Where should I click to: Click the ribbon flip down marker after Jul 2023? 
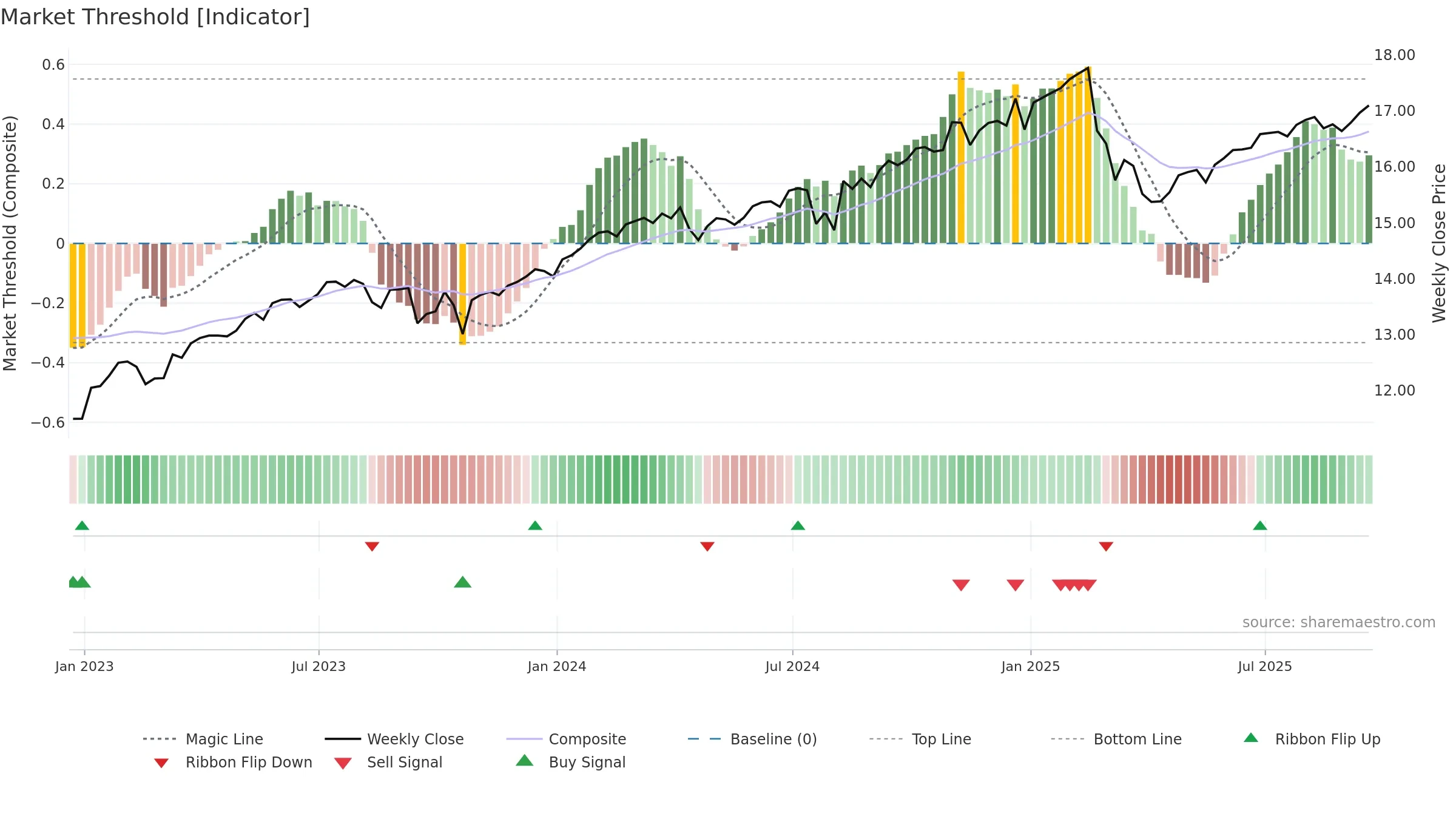coord(372,547)
